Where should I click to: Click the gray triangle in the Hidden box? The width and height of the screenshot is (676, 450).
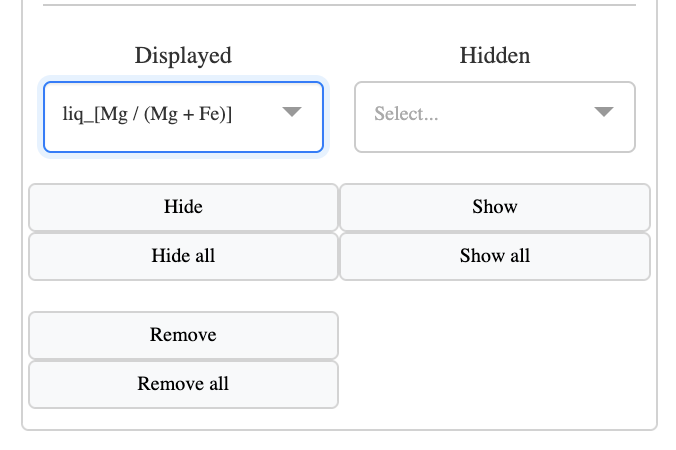point(604,112)
